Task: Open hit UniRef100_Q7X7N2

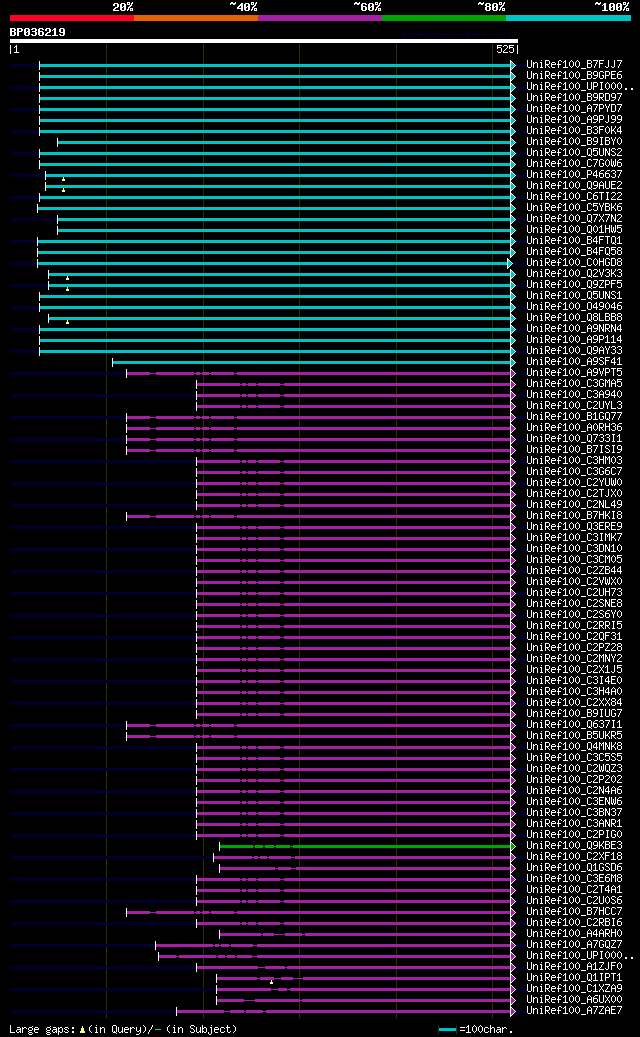Action: [574, 219]
